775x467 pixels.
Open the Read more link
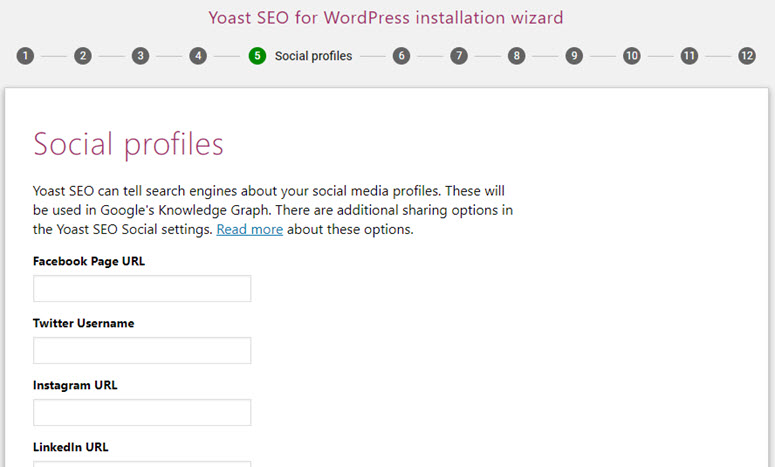[250, 229]
